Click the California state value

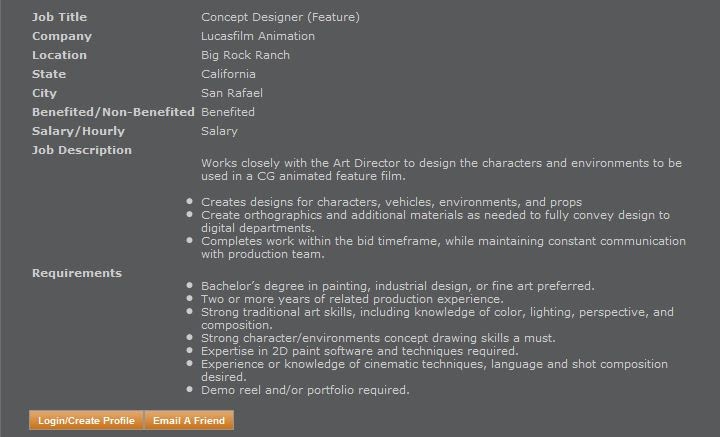[x=228, y=74]
